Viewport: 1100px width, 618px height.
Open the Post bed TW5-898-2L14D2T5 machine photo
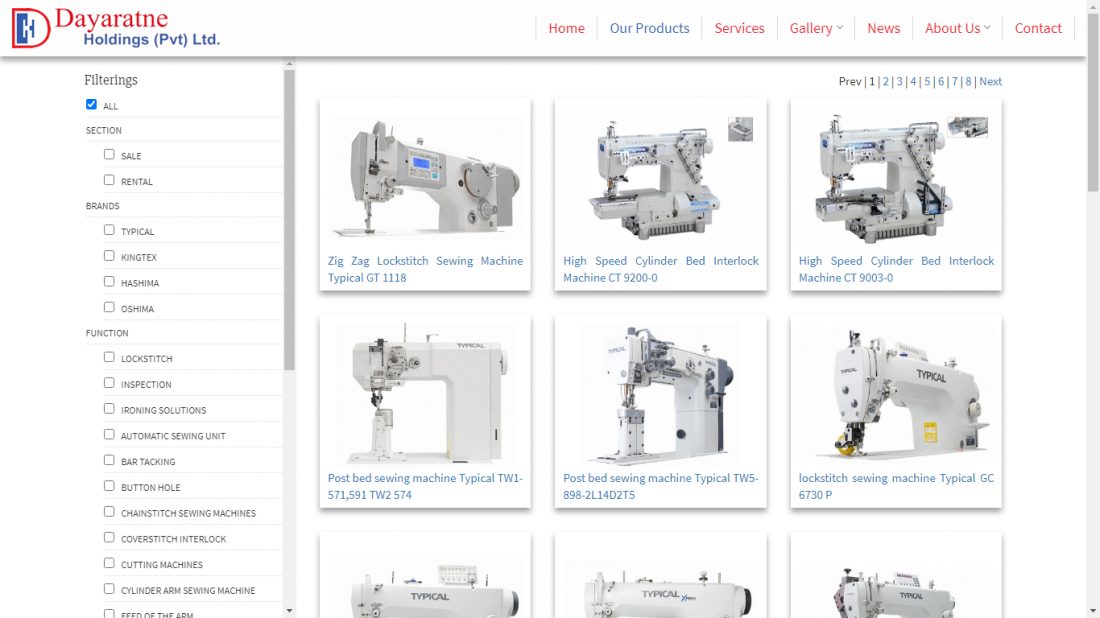pos(660,394)
